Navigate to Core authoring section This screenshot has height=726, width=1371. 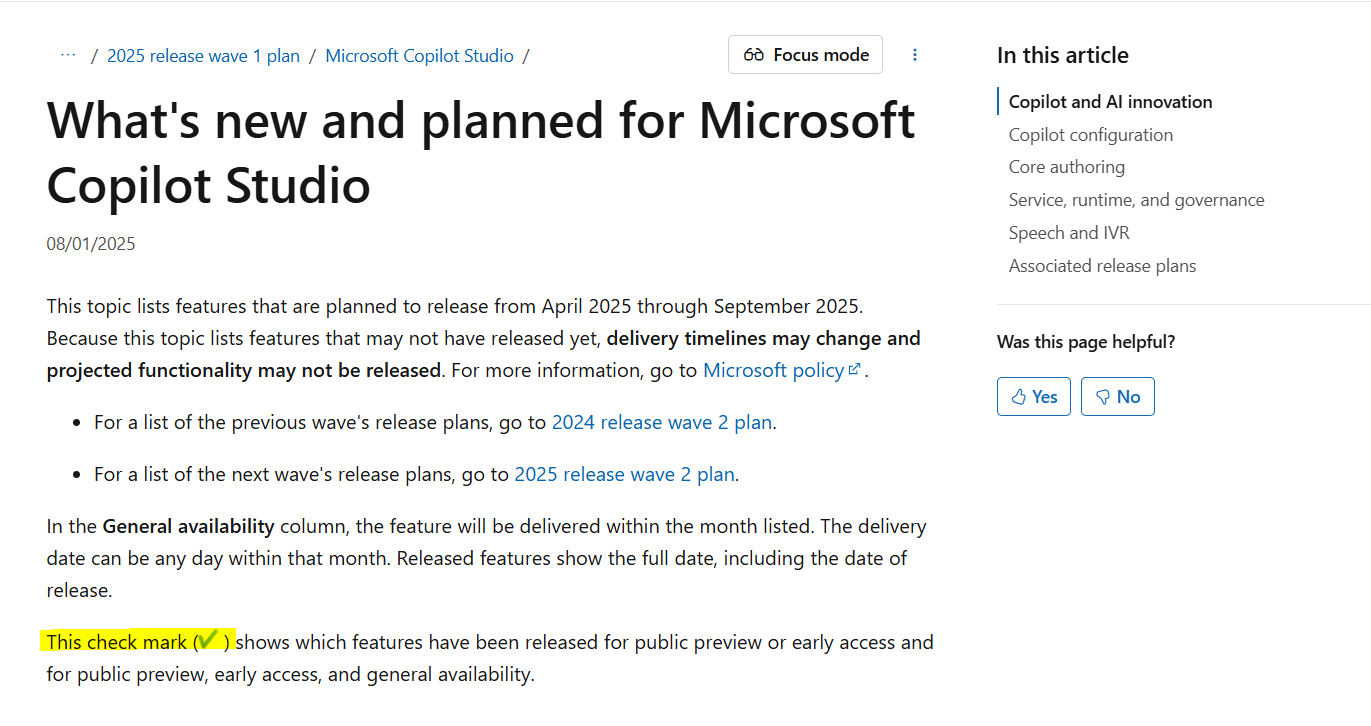point(1067,167)
